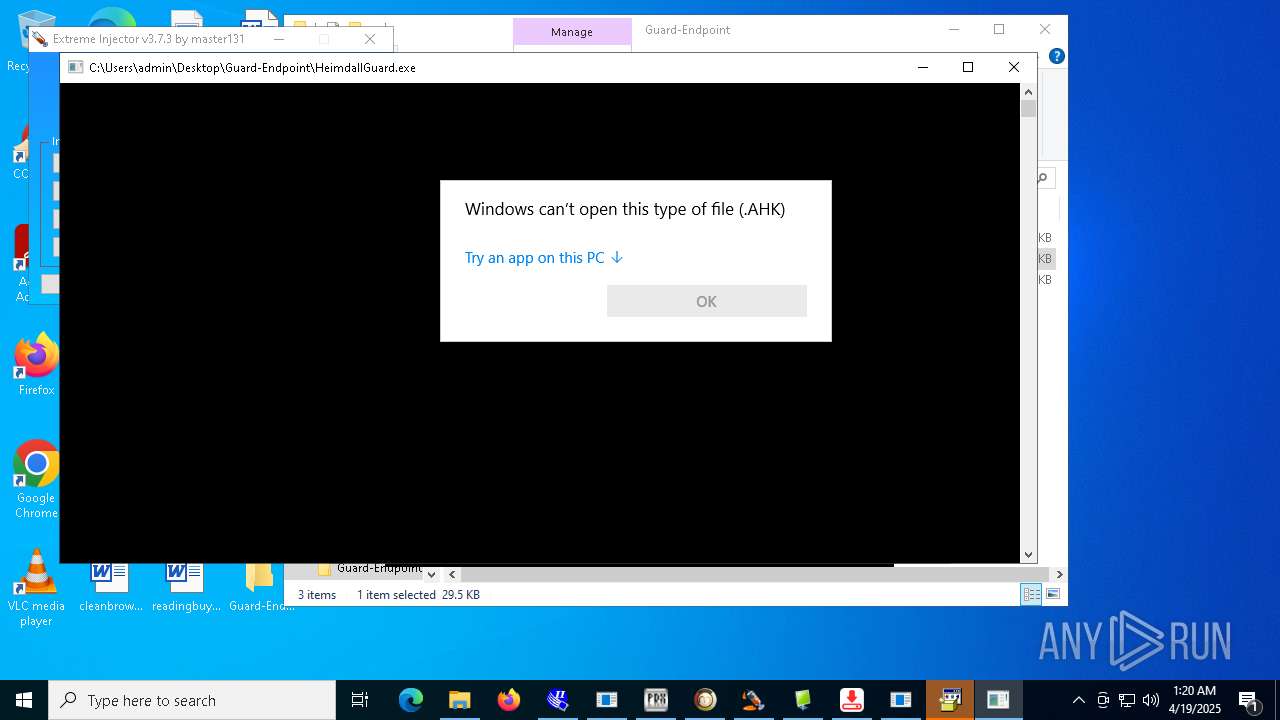The image size is (1280, 720).
Task: Open the Windows Start menu
Action: click(24, 700)
